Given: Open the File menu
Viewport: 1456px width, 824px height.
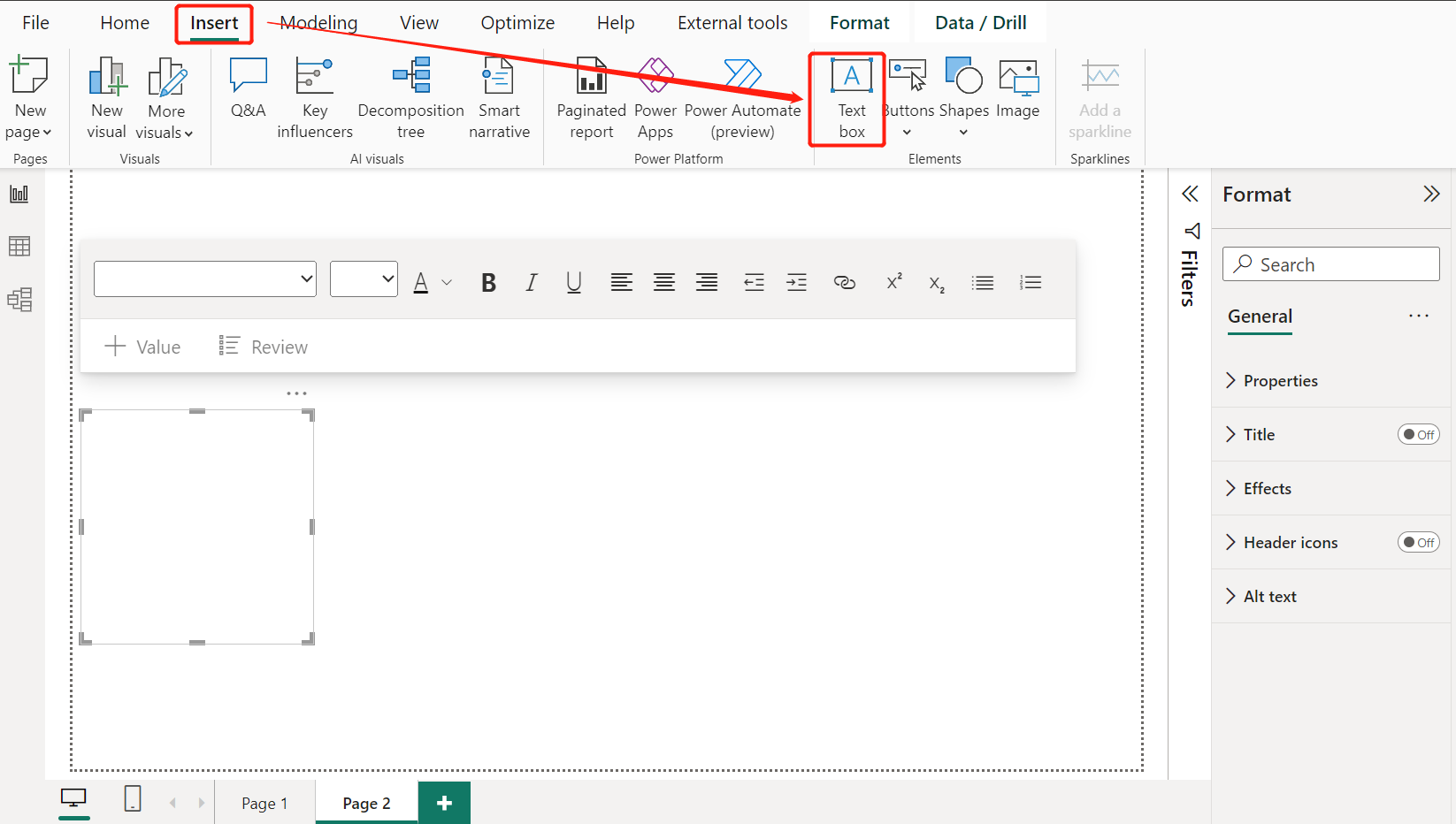Looking at the screenshot, I should [x=35, y=22].
